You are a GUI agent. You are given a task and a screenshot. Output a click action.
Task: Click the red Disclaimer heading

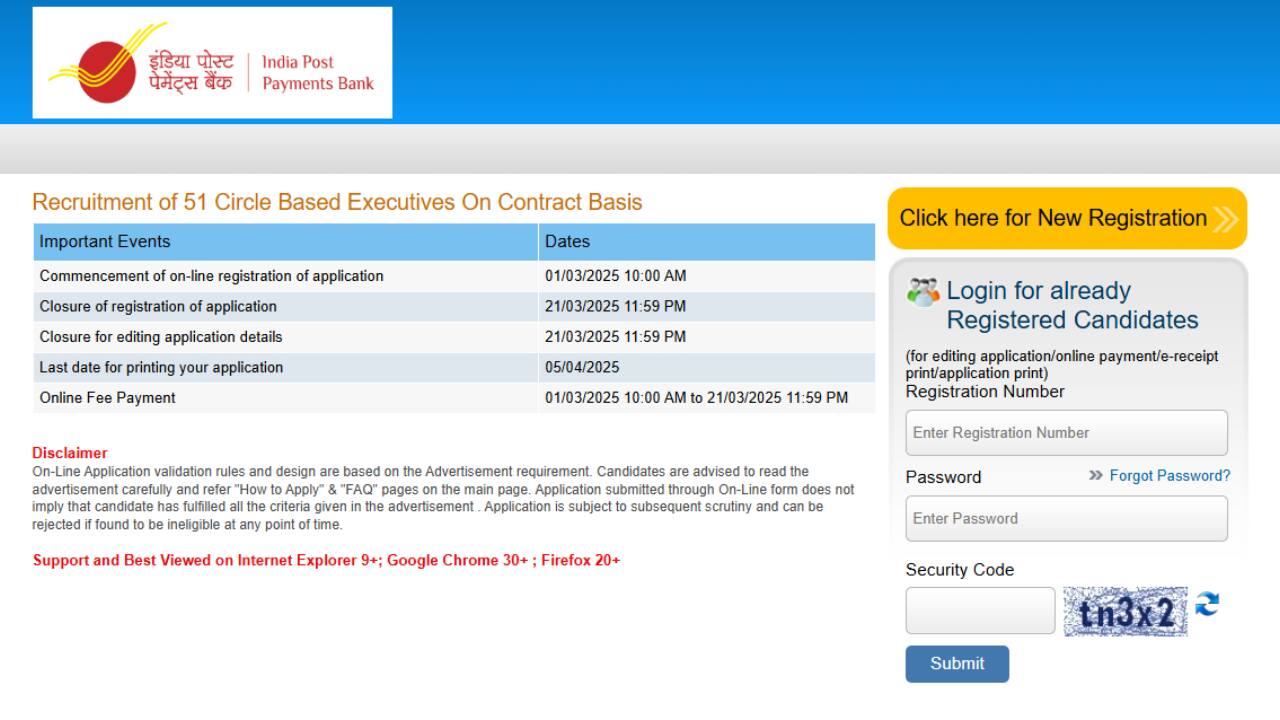(x=70, y=453)
